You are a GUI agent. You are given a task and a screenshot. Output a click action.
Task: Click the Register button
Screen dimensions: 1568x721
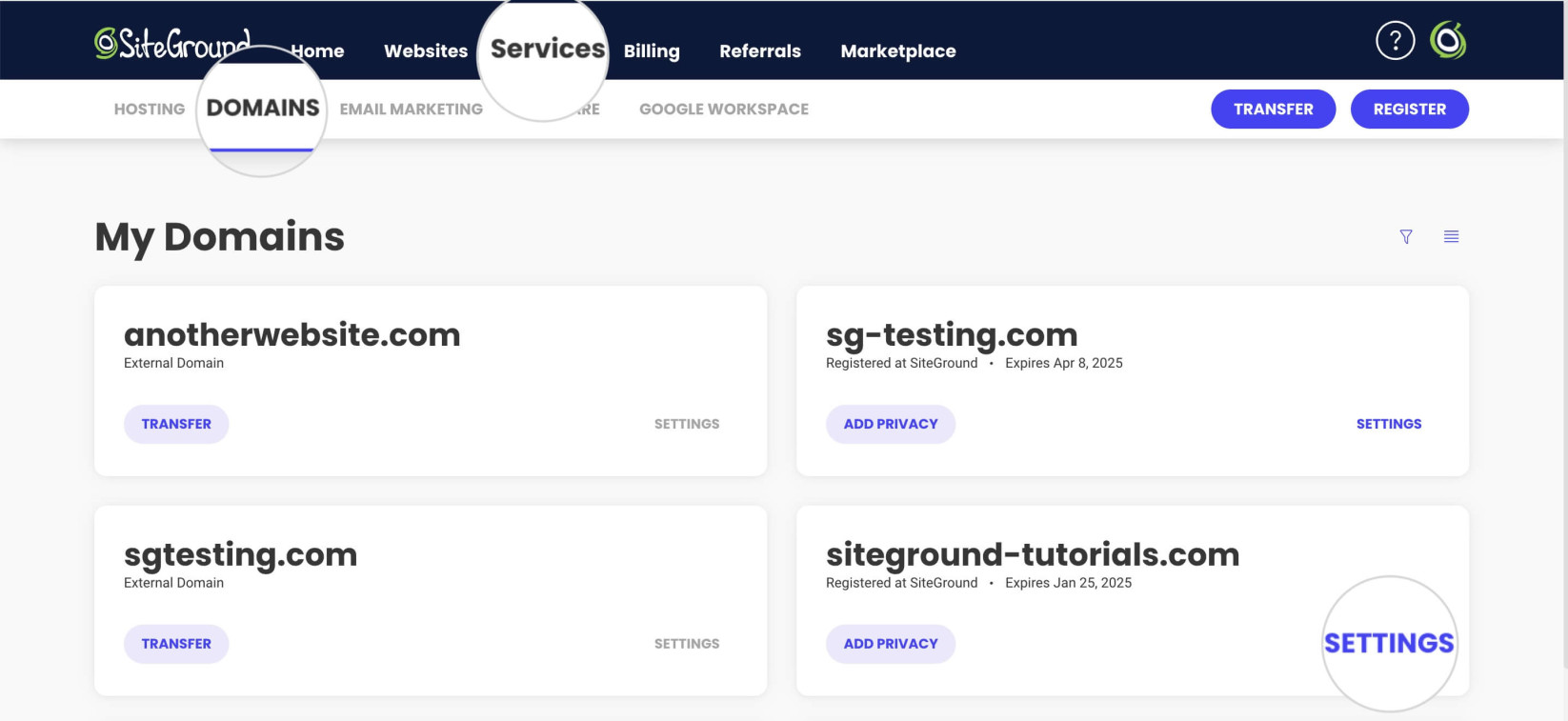[1409, 109]
